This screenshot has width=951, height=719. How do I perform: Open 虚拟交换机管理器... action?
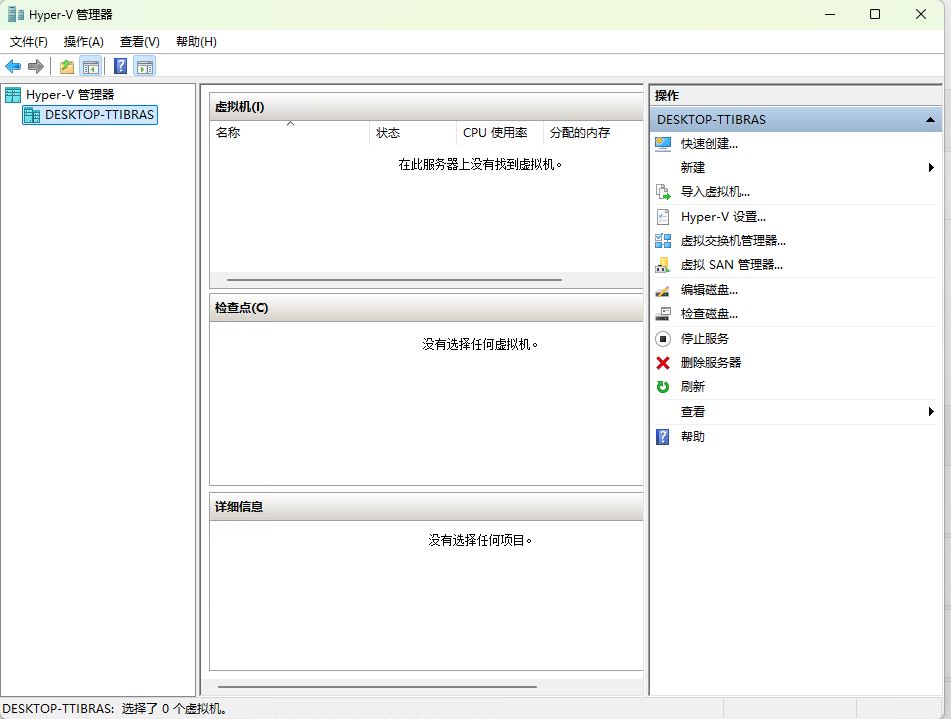[x=733, y=241]
